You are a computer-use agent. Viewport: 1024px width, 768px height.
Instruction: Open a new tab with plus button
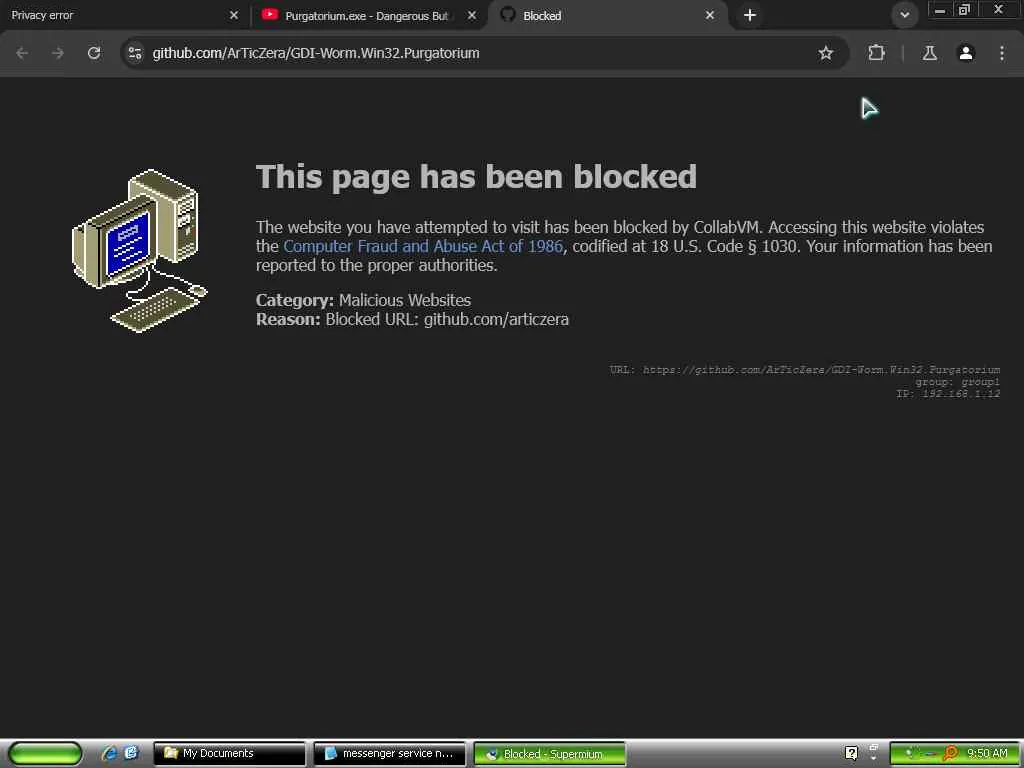tap(750, 15)
